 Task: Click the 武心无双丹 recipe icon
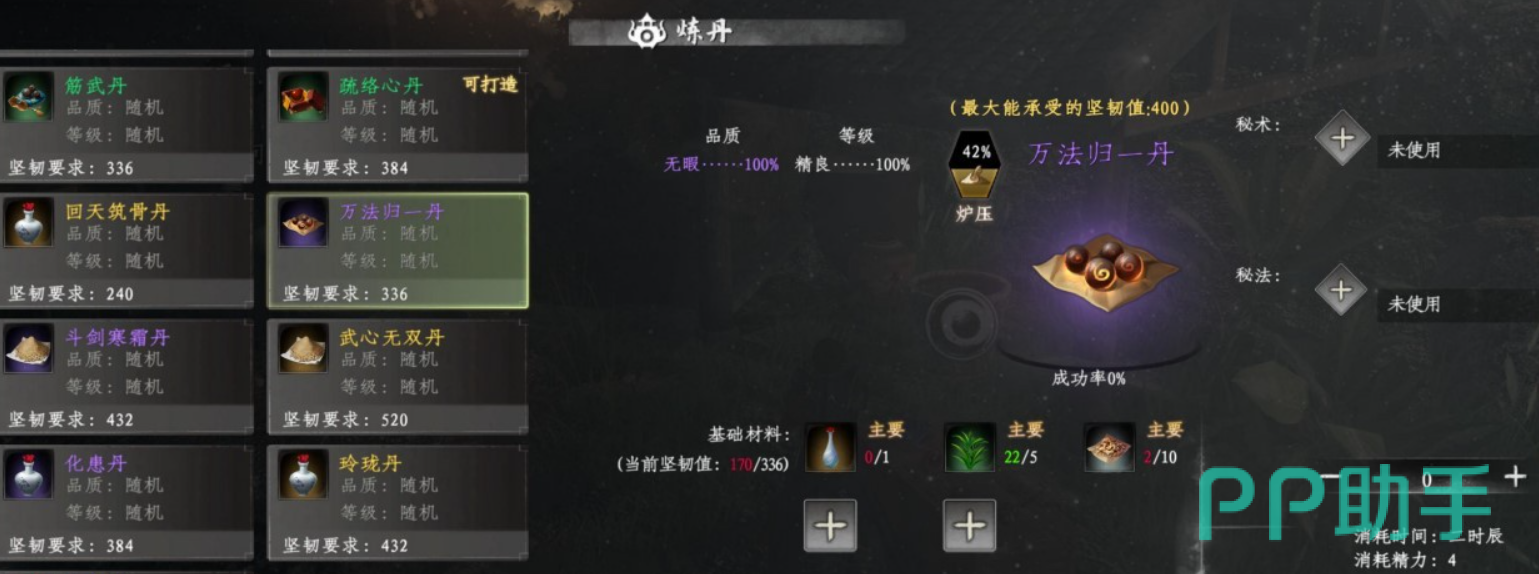[x=303, y=349]
